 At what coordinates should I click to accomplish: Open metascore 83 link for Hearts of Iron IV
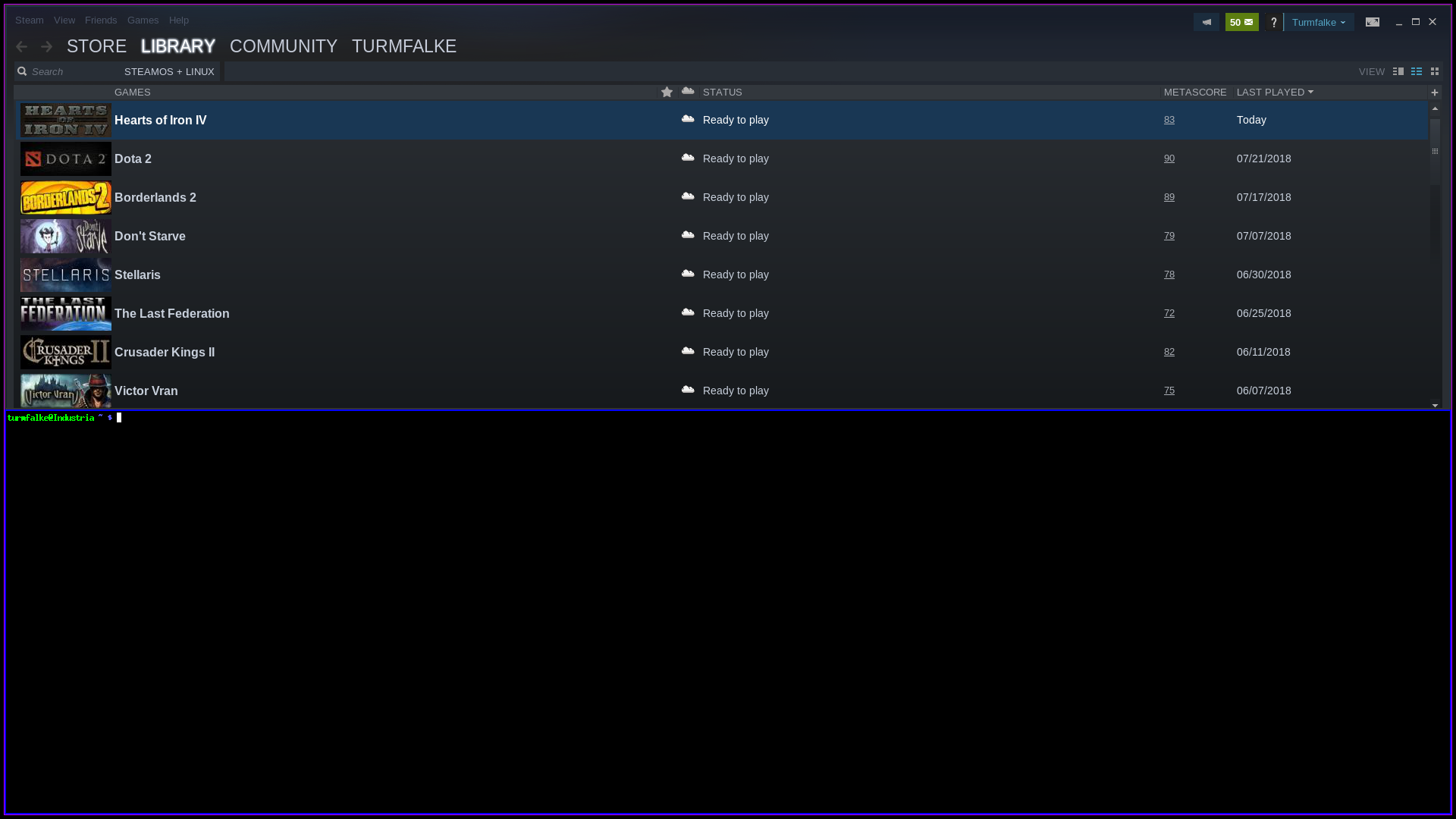[x=1169, y=120]
